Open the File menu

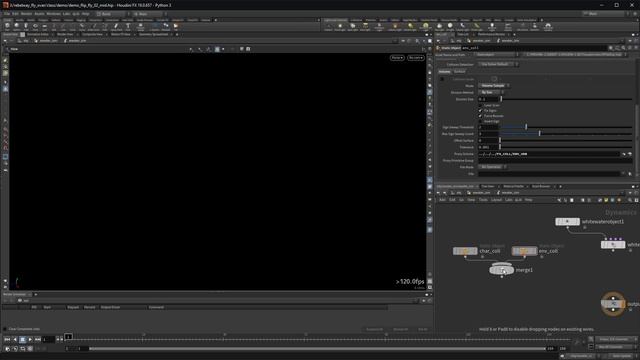pyautogui.click(x=7, y=14)
